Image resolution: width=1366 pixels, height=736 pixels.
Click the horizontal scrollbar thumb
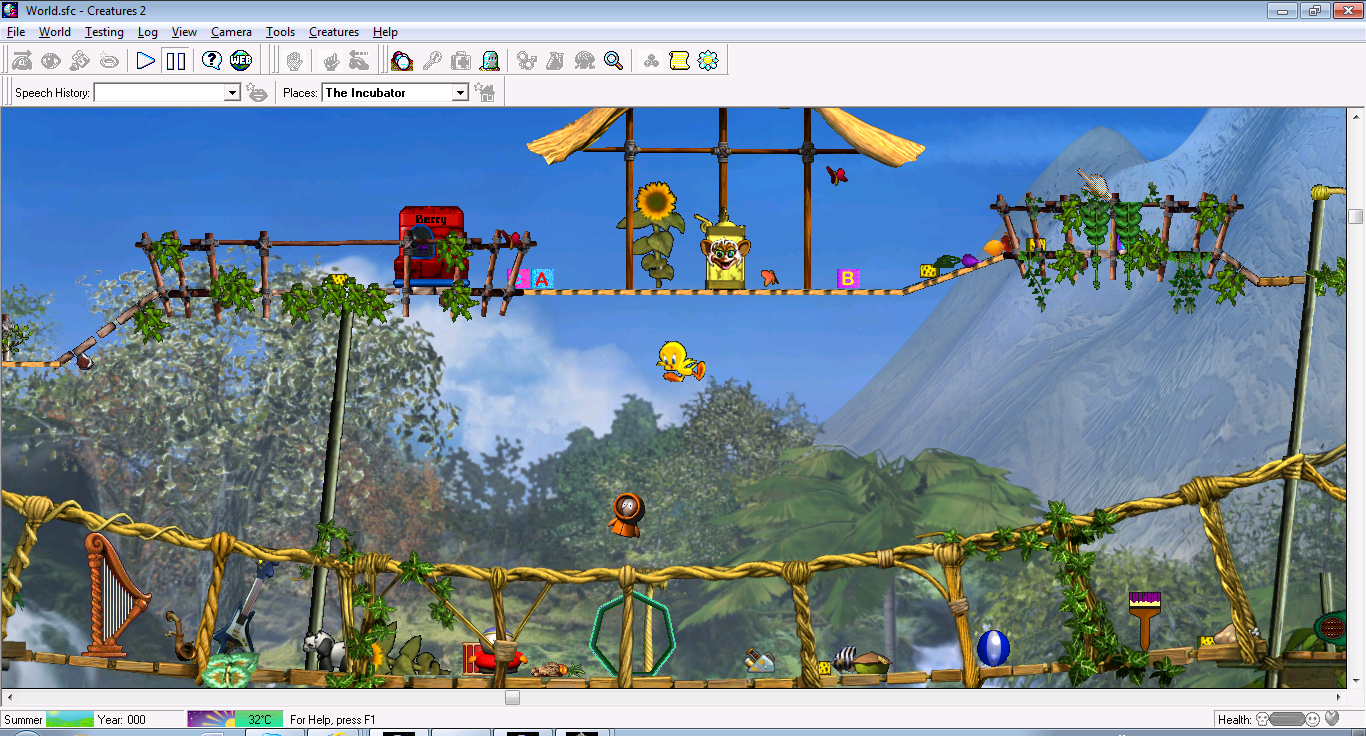pyautogui.click(x=512, y=697)
